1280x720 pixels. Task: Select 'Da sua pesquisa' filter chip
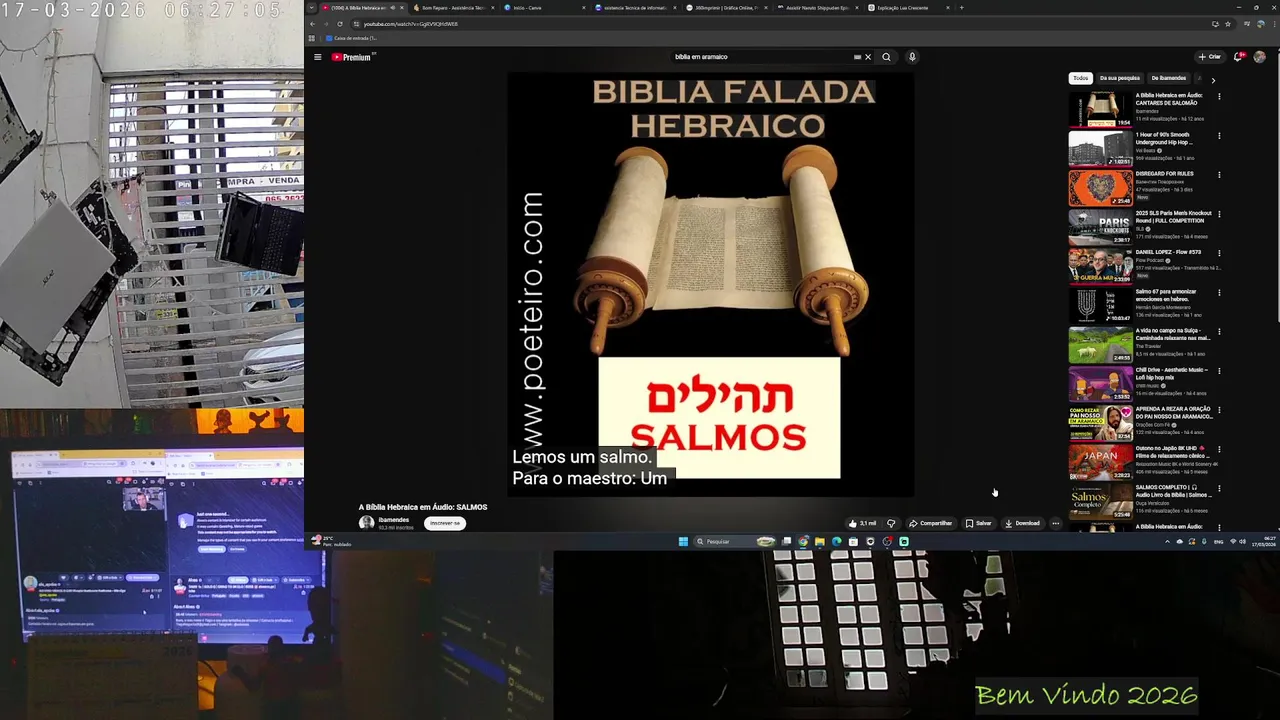[x=1119, y=78]
